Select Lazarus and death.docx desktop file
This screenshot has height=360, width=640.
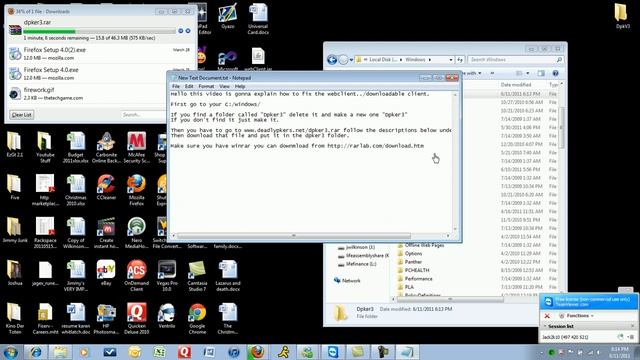[228, 276]
